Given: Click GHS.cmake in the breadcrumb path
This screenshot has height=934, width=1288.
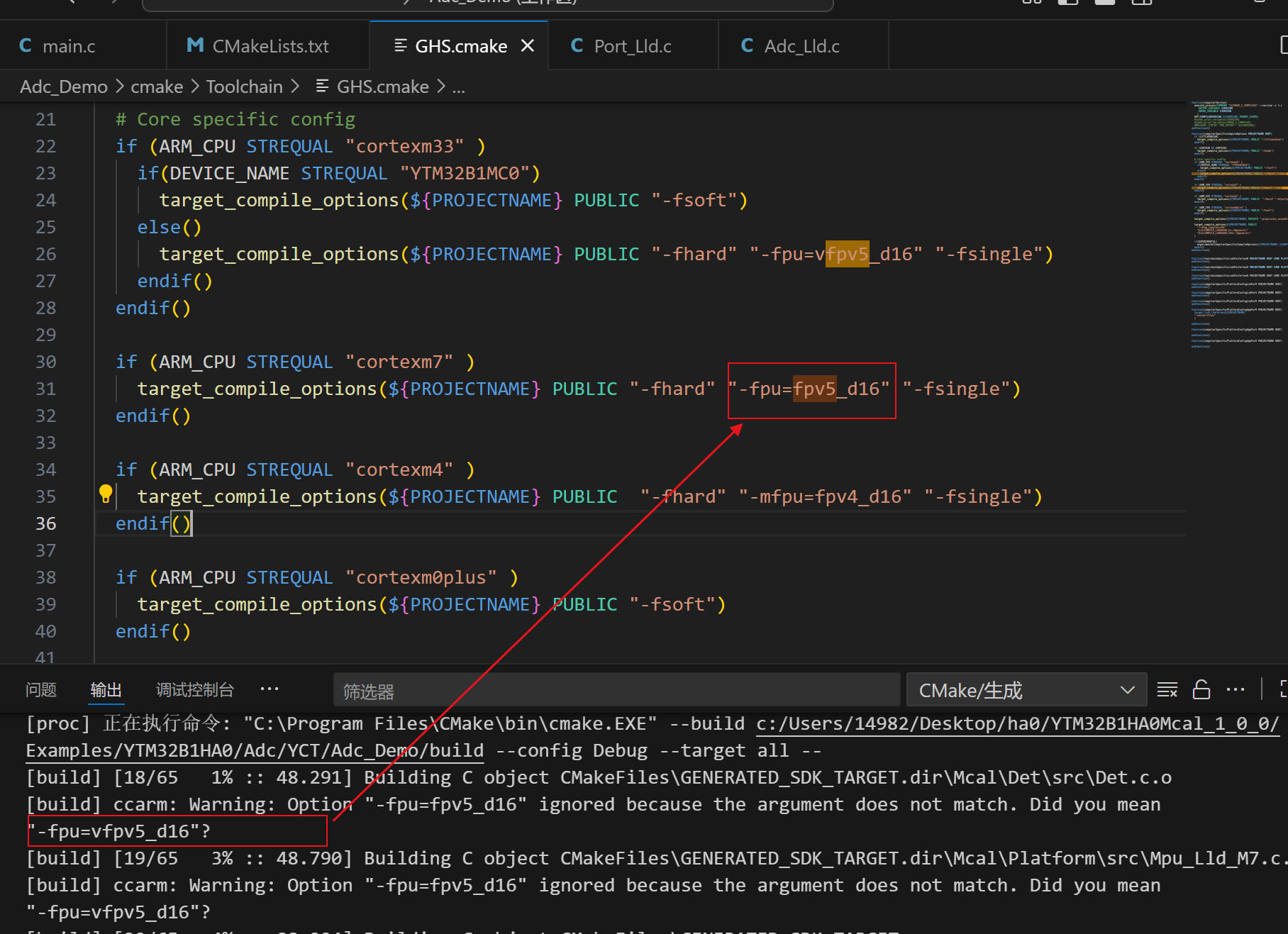Looking at the screenshot, I should [382, 87].
